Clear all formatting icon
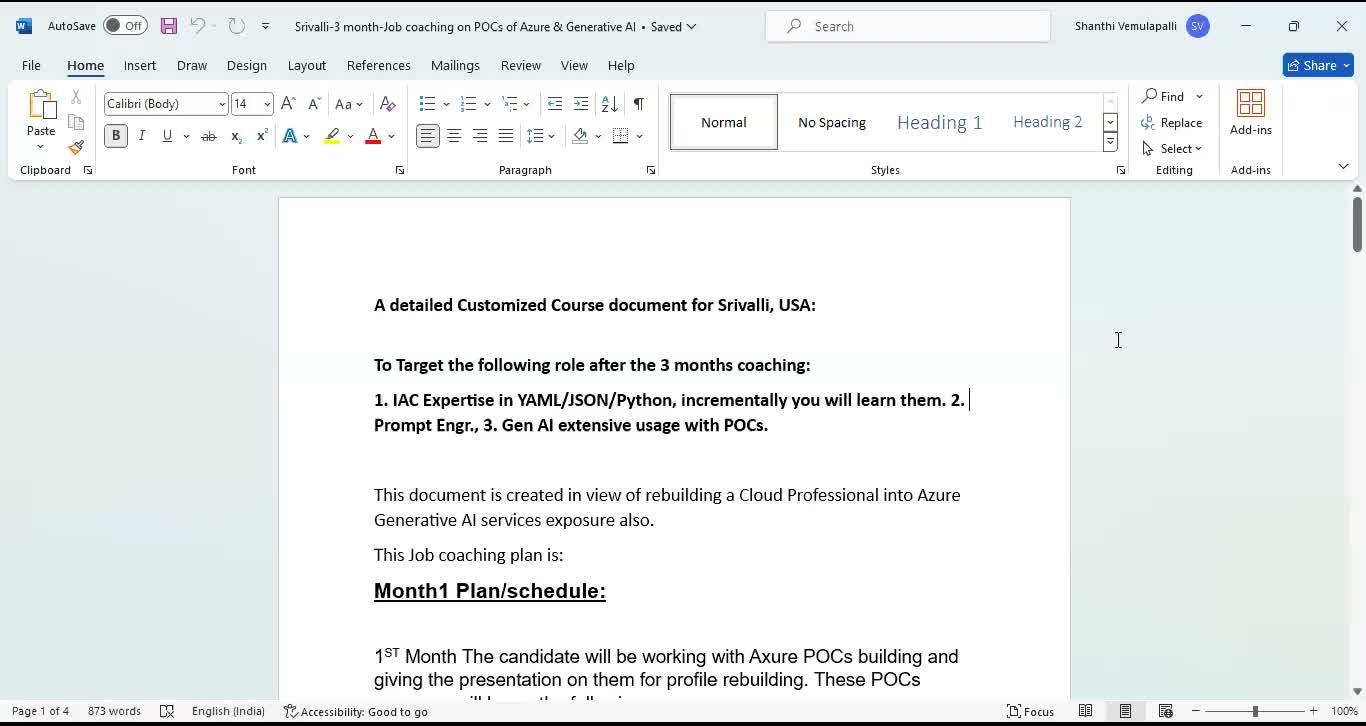The height and width of the screenshot is (726, 1366). click(x=388, y=104)
